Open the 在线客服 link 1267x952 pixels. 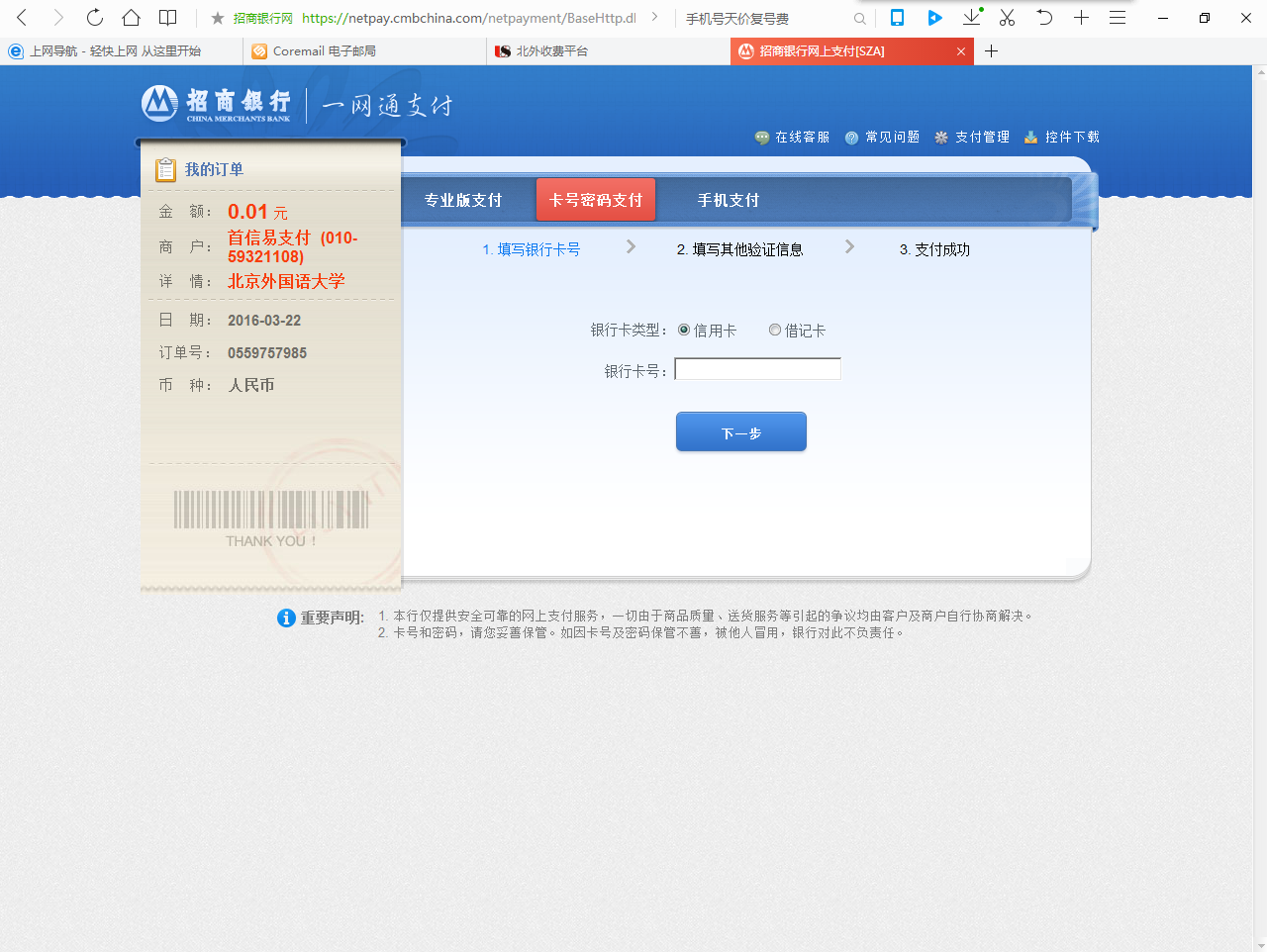(793, 138)
